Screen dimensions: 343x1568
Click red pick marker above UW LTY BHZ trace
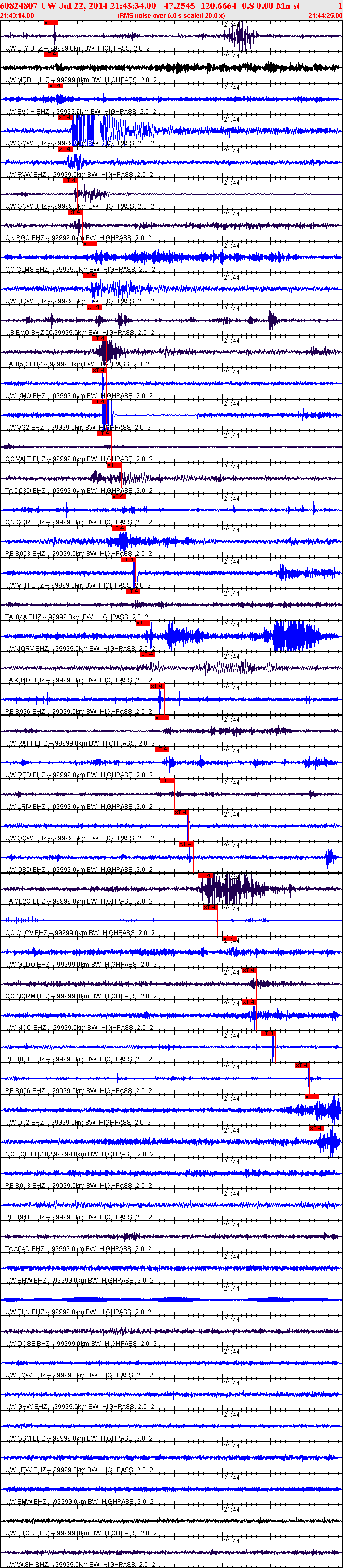[x=51, y=23]
